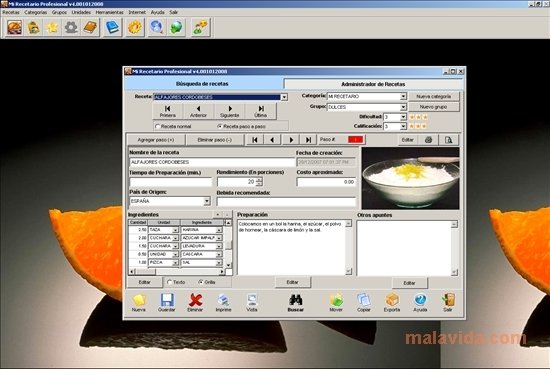Click the users toolbar icon
The image size is (550, 369).
[201, 27]
